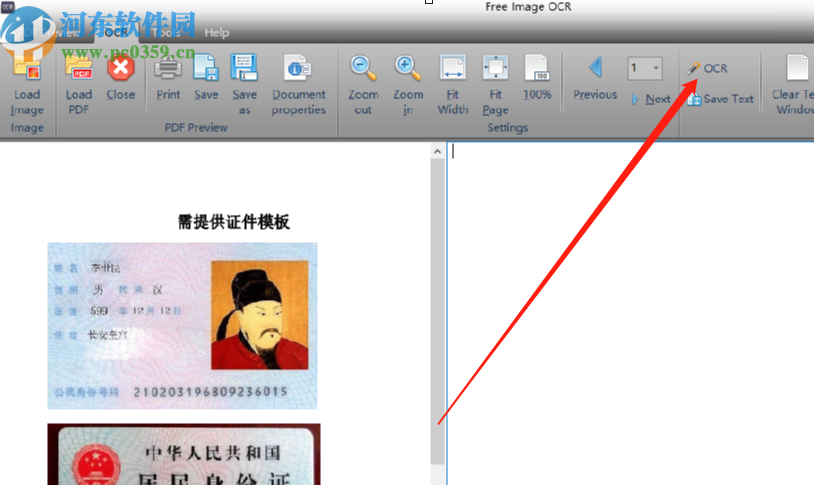
Task: Click the vertical scrollbar of preview
Action: pyautogui.click(x=437, y=312)
